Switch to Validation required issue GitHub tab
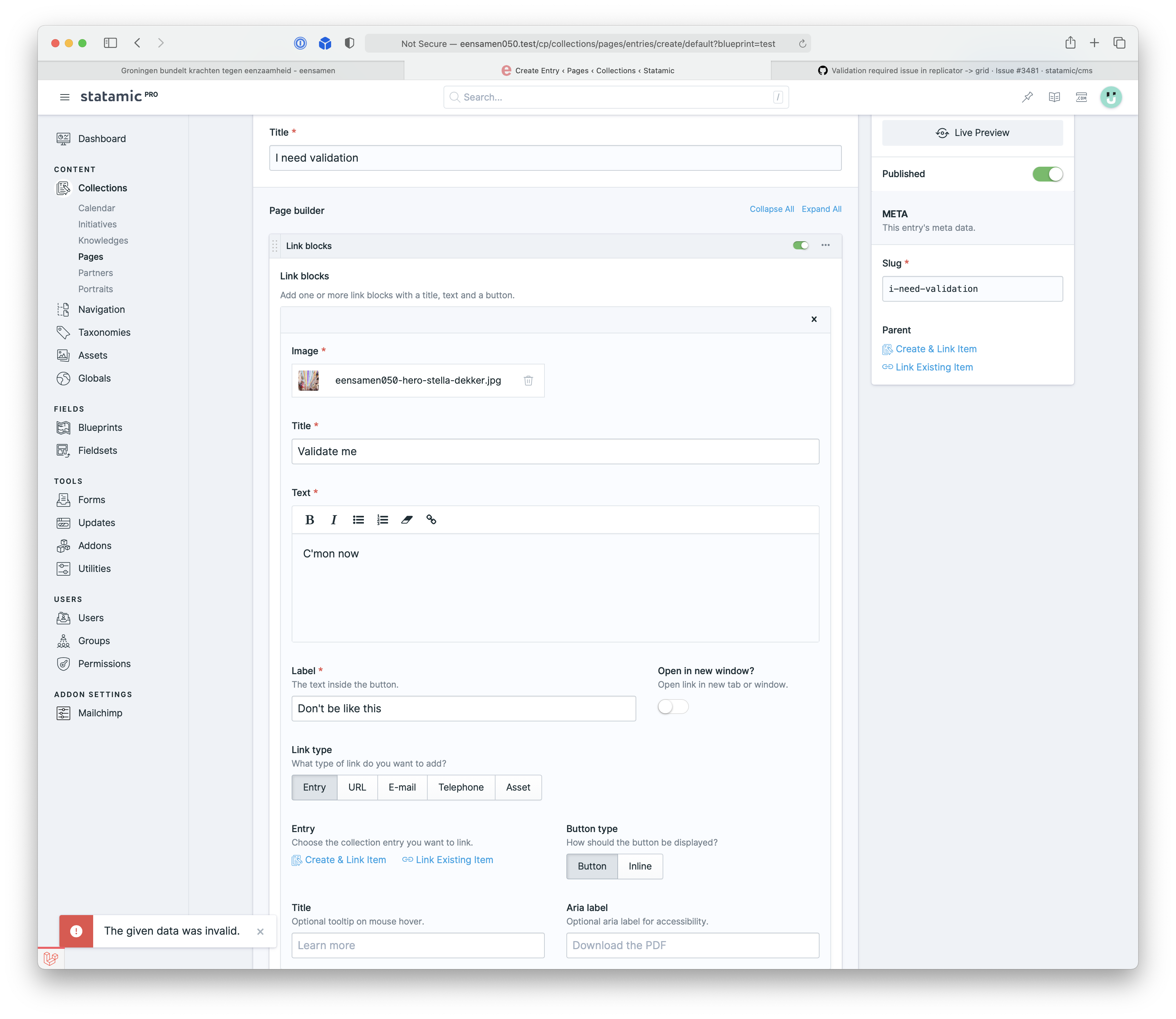1176x1019 pixels. click(954, 71)
